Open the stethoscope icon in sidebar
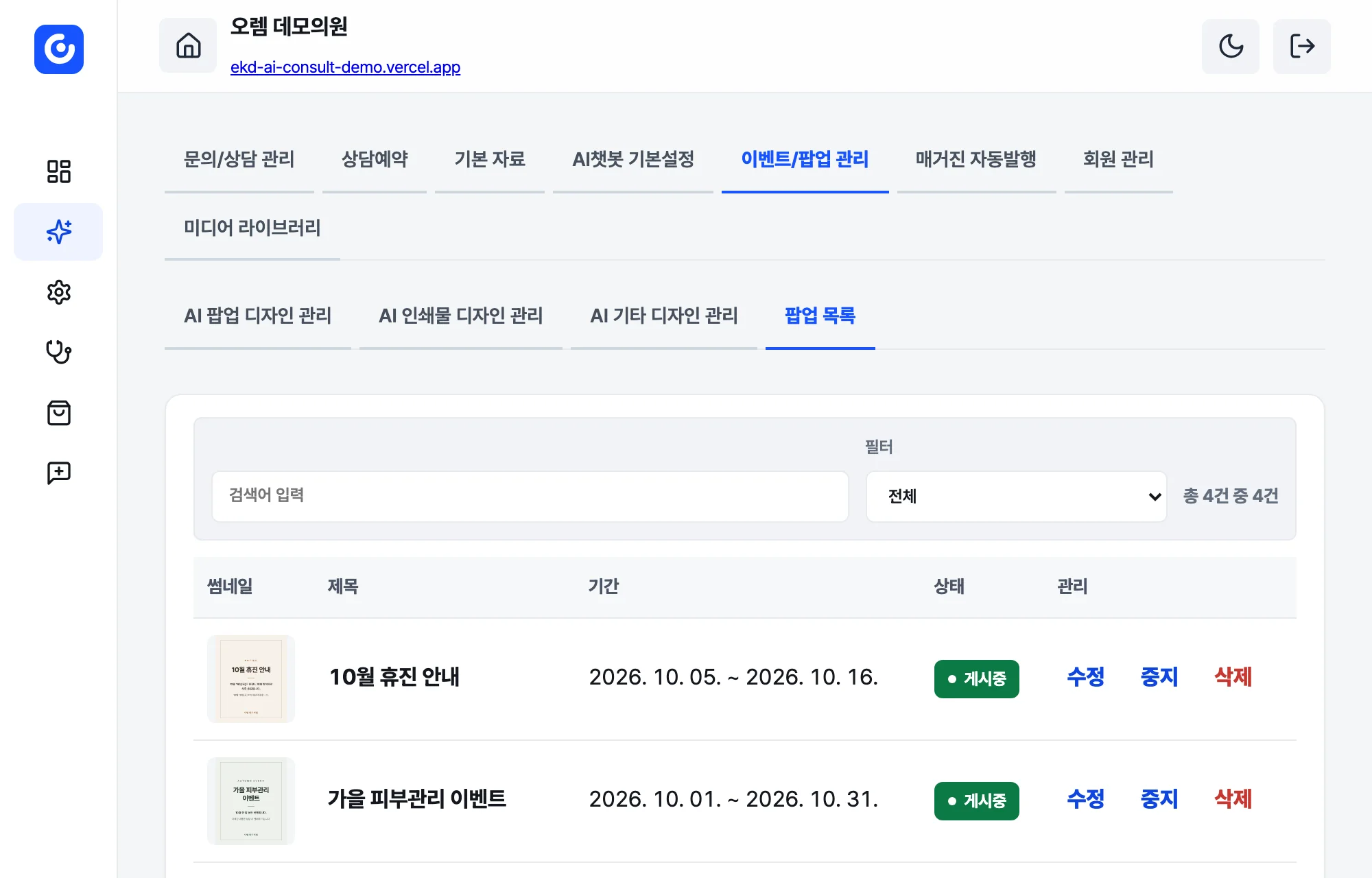 (59, 352)
